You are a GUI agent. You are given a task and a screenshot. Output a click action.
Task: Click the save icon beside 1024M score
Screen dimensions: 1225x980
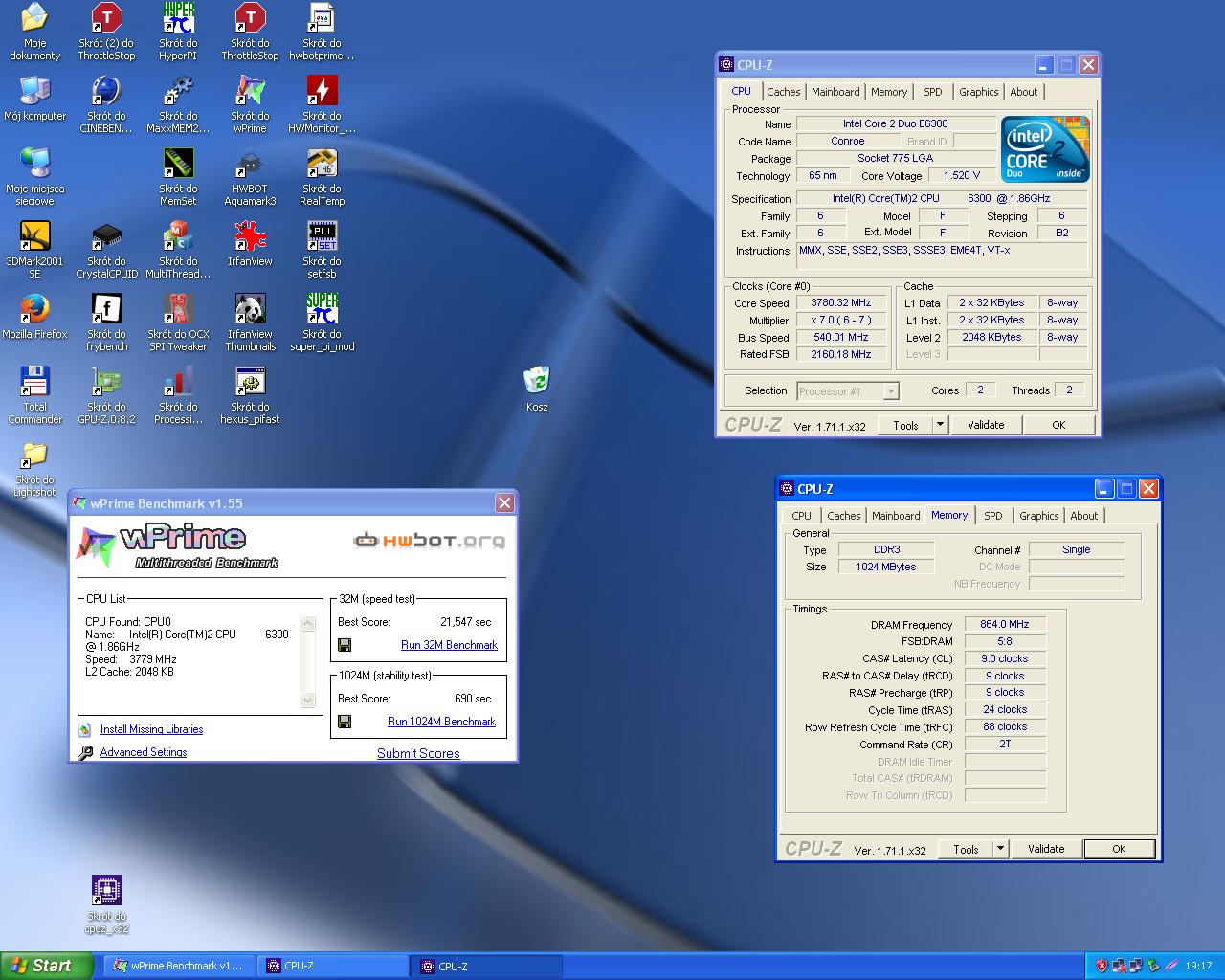tap(345, 722)
